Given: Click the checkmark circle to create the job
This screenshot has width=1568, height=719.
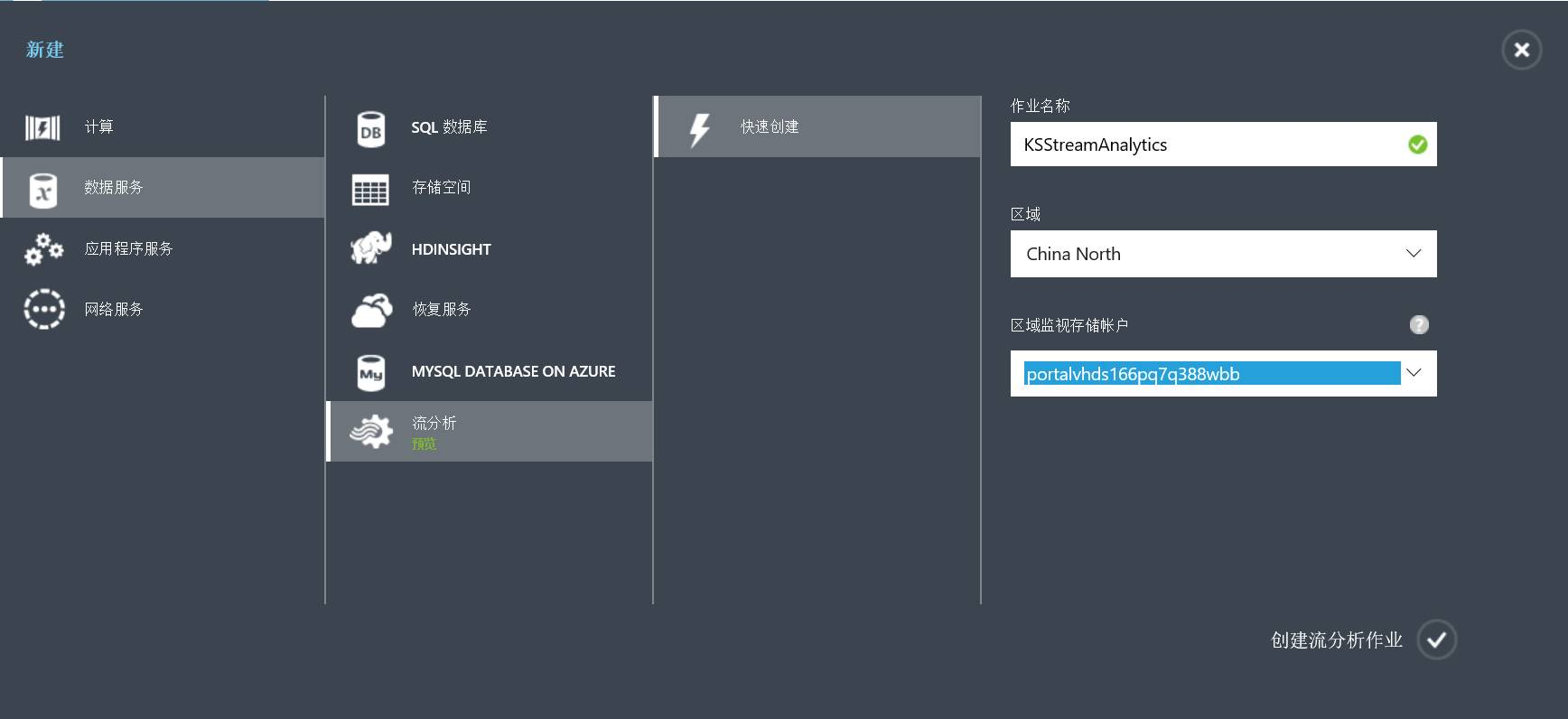Looking at the screenshot, I should (1437, 640).
